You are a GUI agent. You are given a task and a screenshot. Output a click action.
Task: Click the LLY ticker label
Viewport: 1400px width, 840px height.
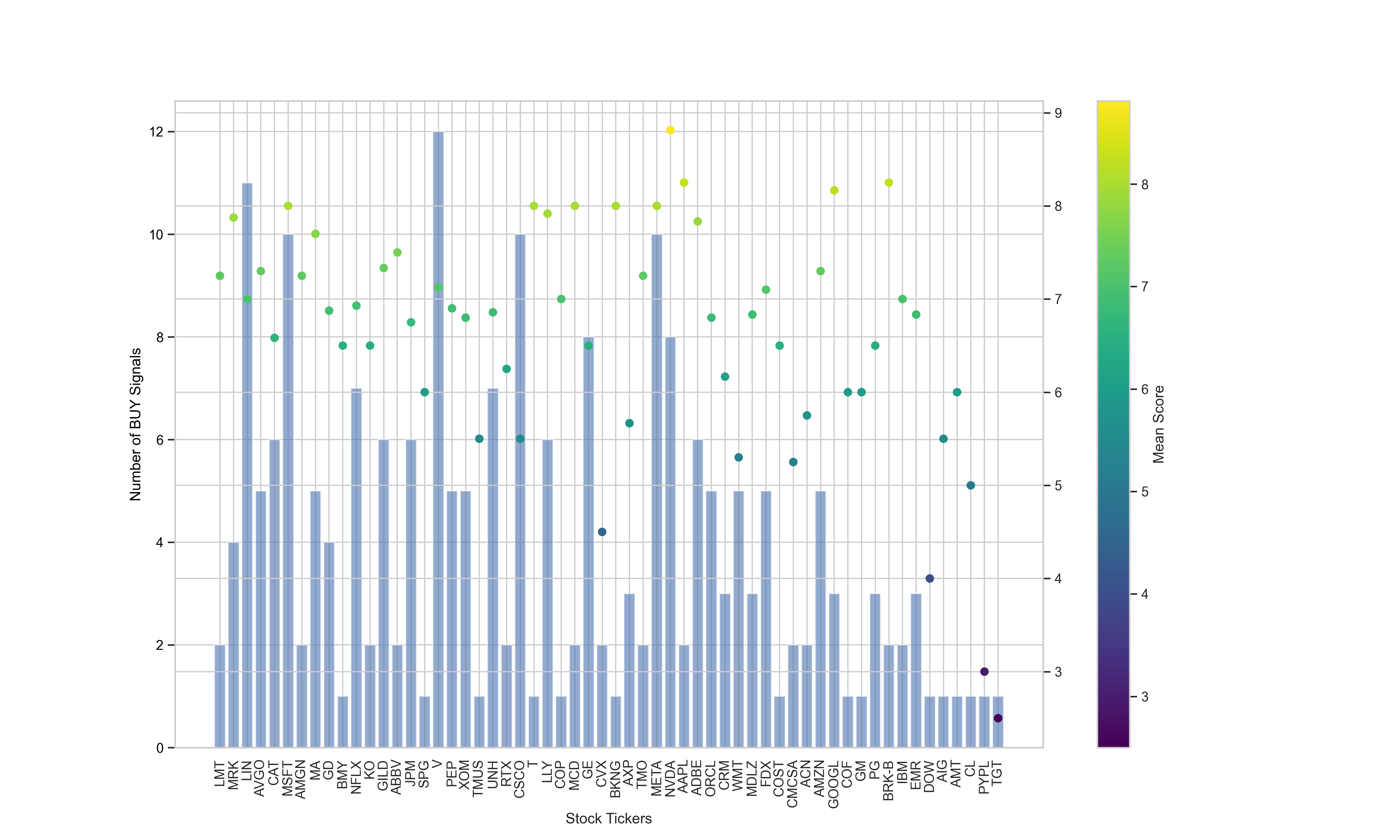[547, 772]
